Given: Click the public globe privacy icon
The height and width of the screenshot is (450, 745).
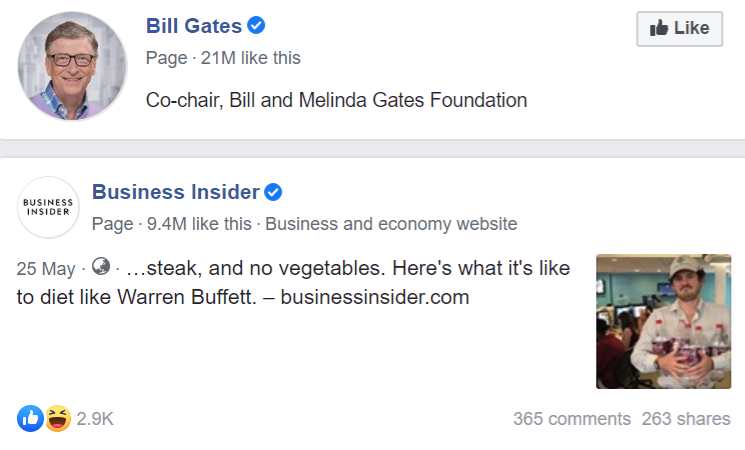Looking at the screenshot, I should point(100,267).
